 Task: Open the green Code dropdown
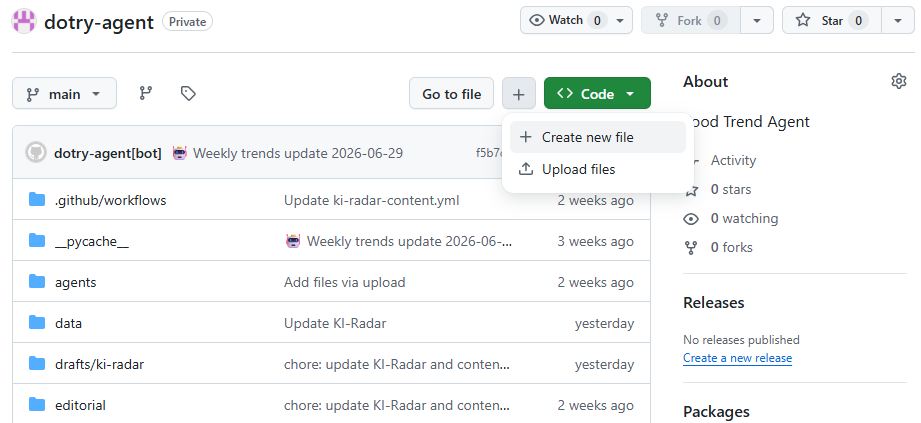click(x=597, y=93)
